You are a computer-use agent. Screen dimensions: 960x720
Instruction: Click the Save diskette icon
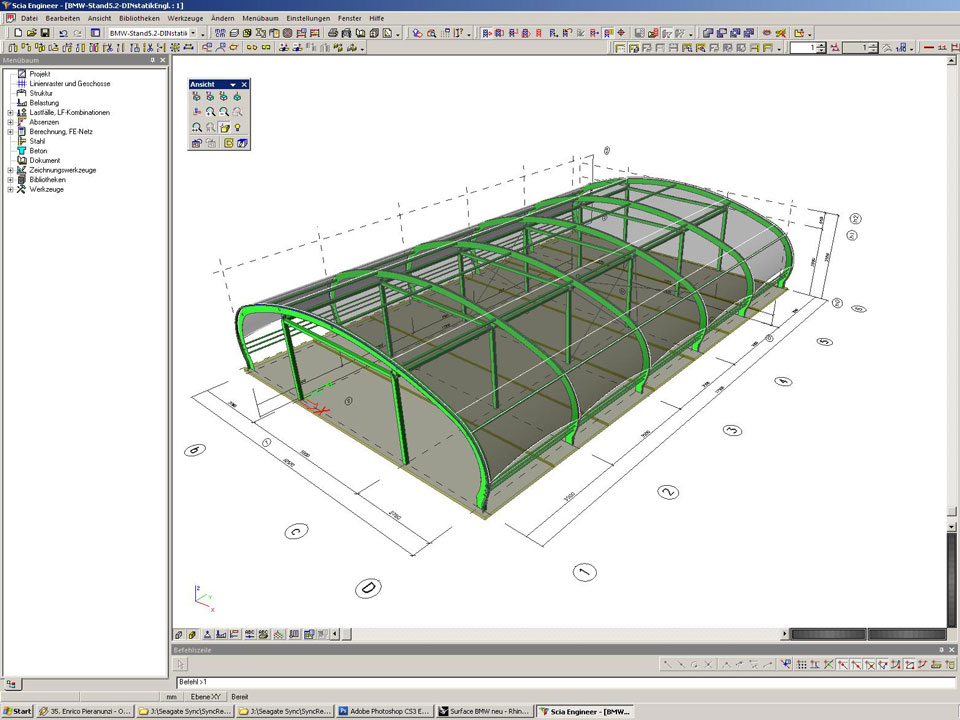(x=45, y=33)
